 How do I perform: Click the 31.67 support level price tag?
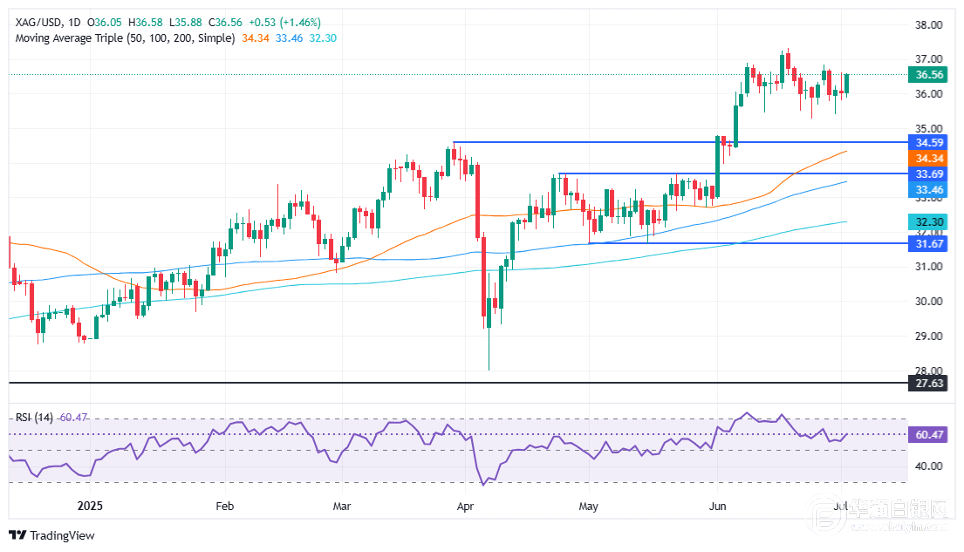928,244
